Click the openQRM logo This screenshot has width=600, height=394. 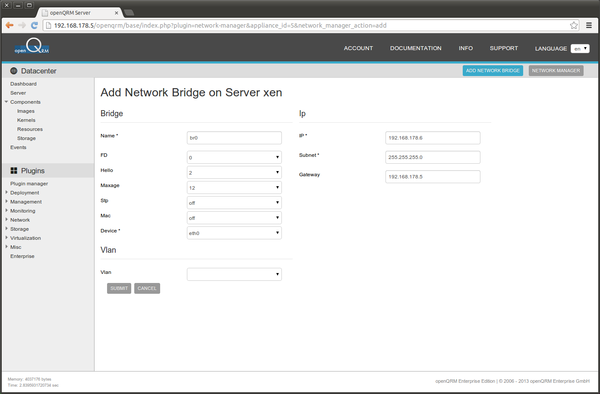32,46
